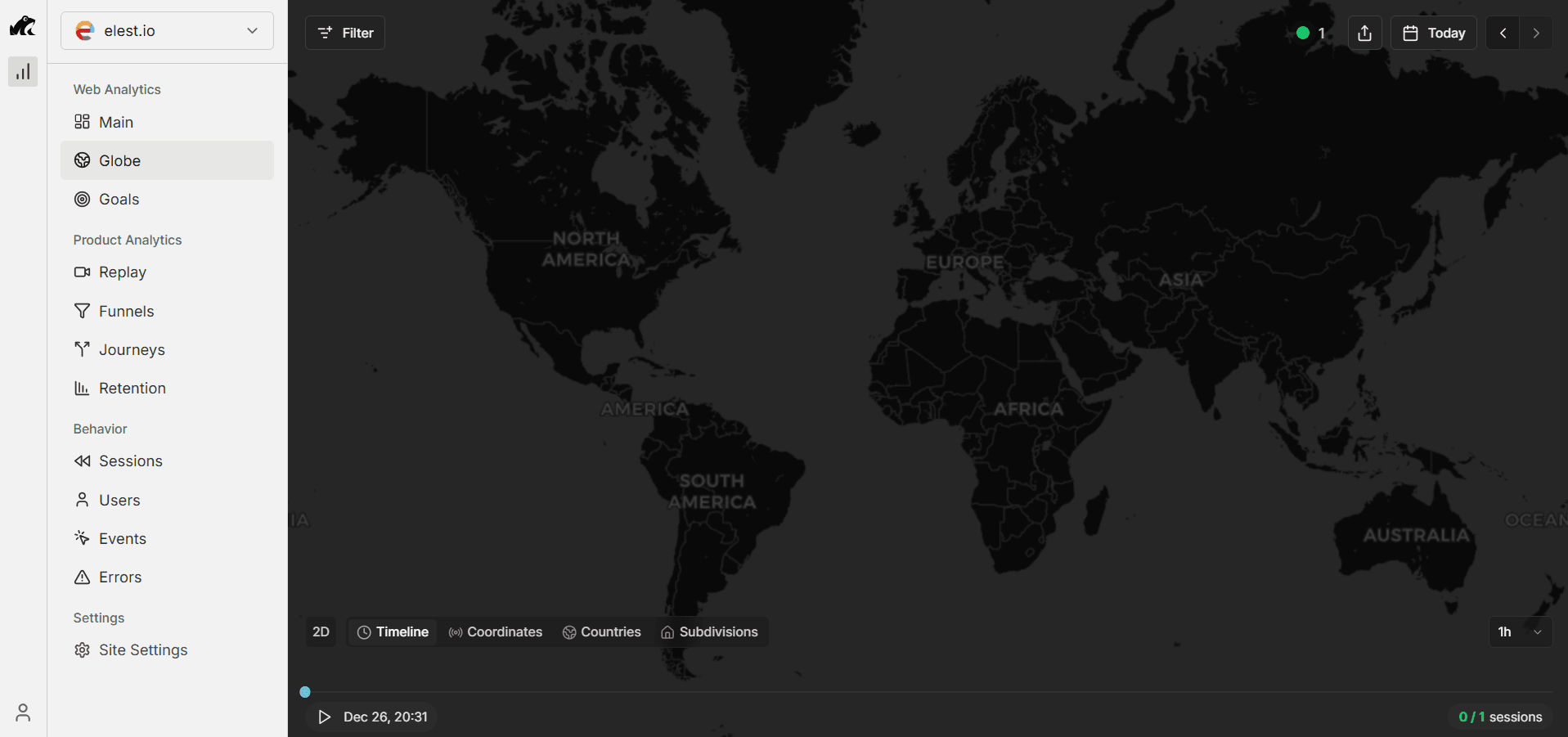1568x737 pixels.
Task: Open the 1h interval dropdown
Action: [1519, 631]
